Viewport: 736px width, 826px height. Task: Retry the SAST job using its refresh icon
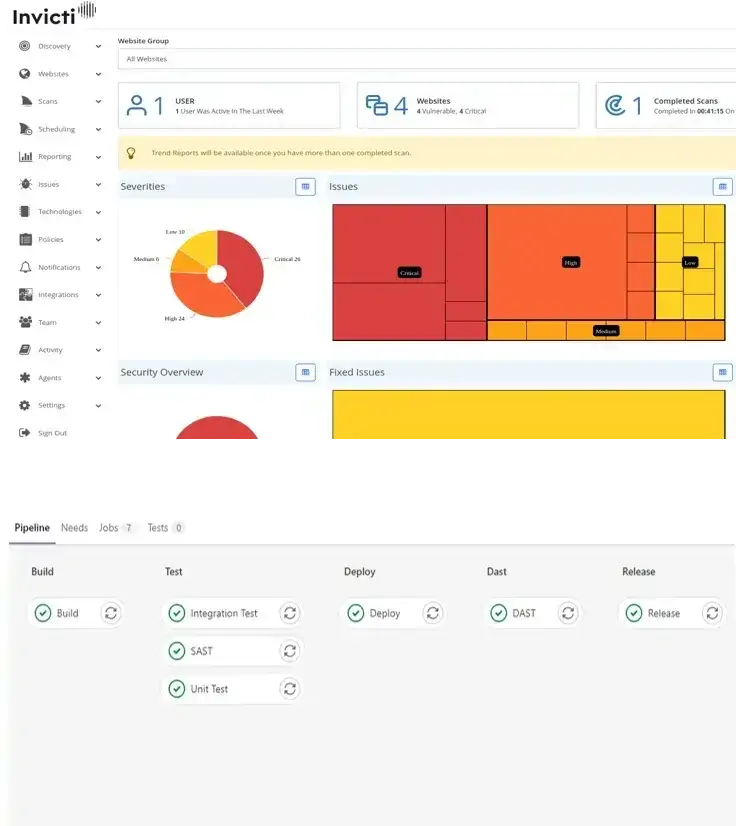(290, 651)
